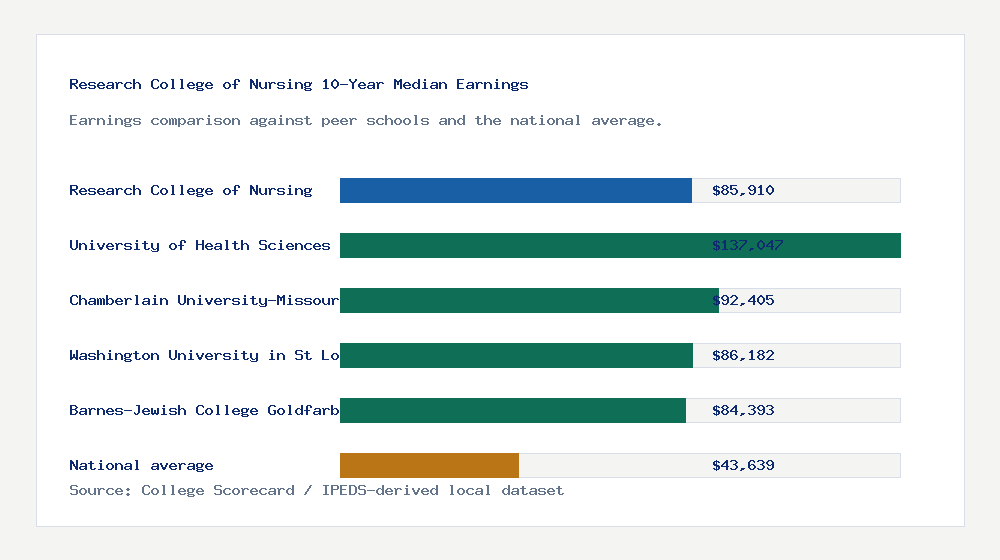Click the blue Research College of Nursing bar
Viewport: 1000px width, 560px height.
(516, 190)
